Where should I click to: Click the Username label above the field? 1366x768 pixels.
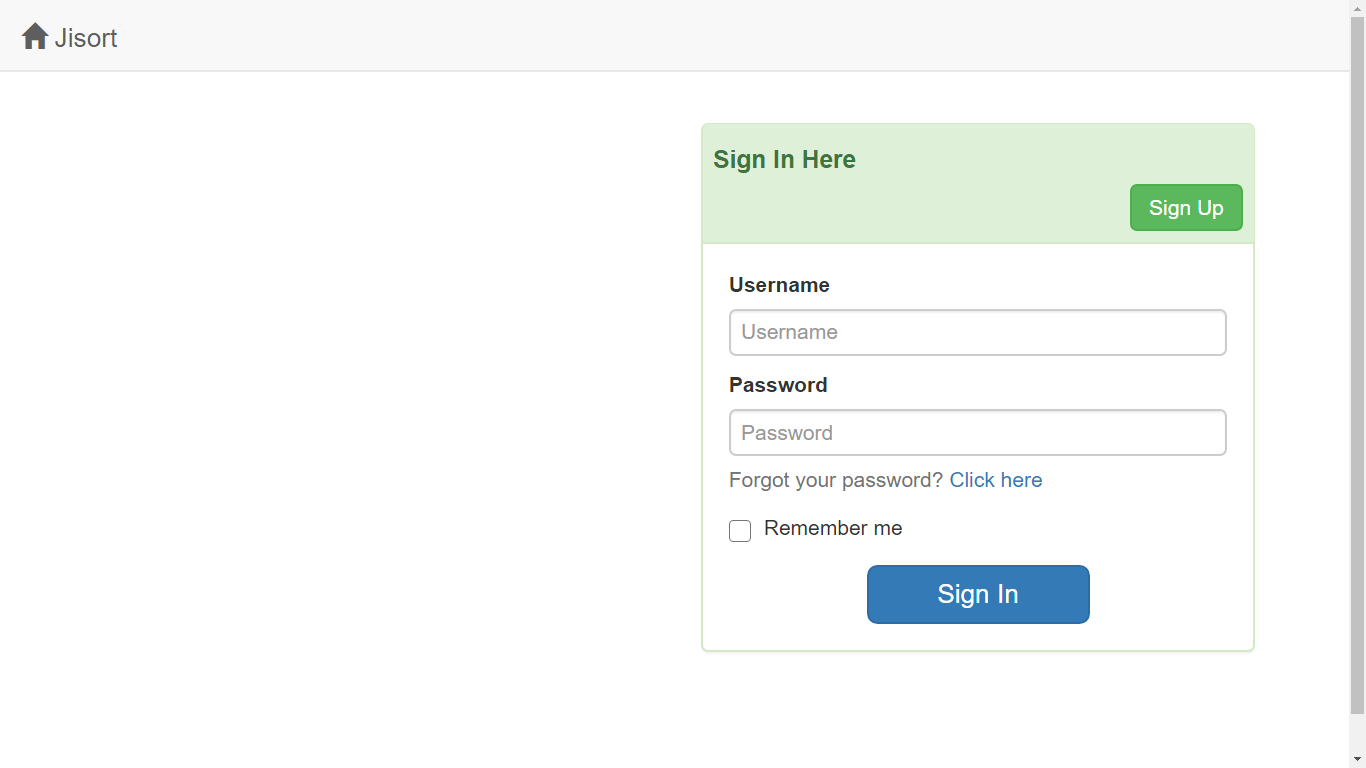[779, 285]
